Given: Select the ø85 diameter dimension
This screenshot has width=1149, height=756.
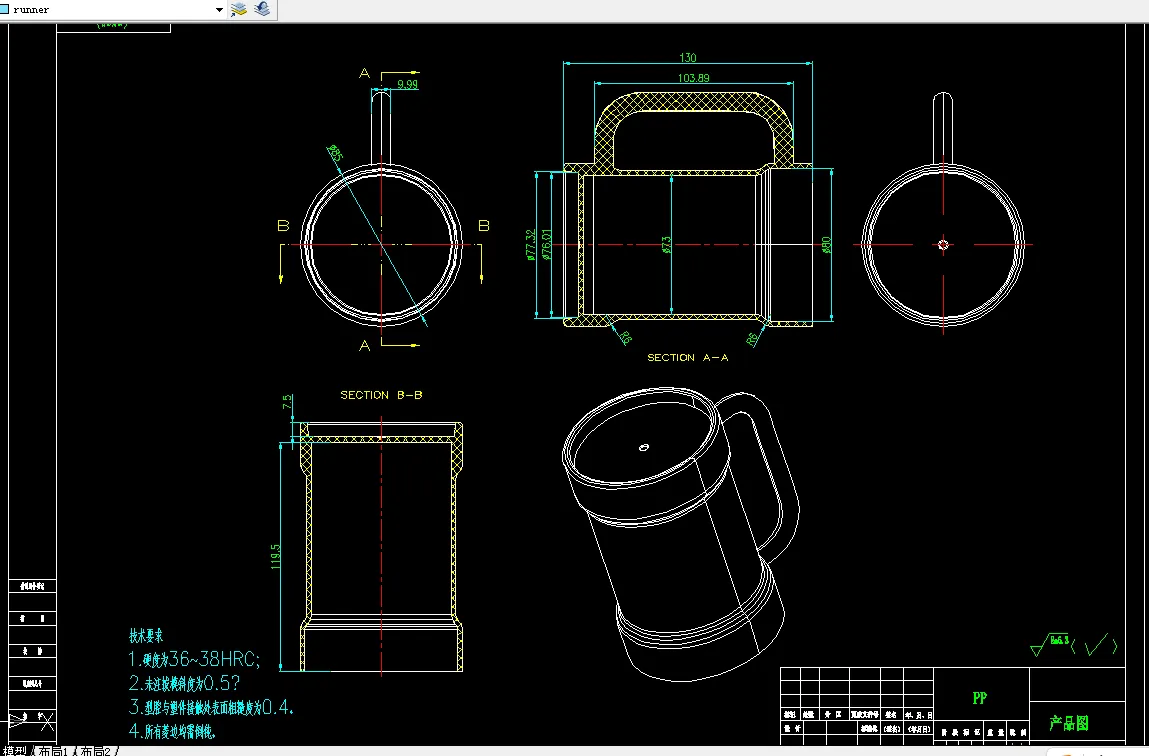Looking at the screenshot, I should (x=335, y=153).
